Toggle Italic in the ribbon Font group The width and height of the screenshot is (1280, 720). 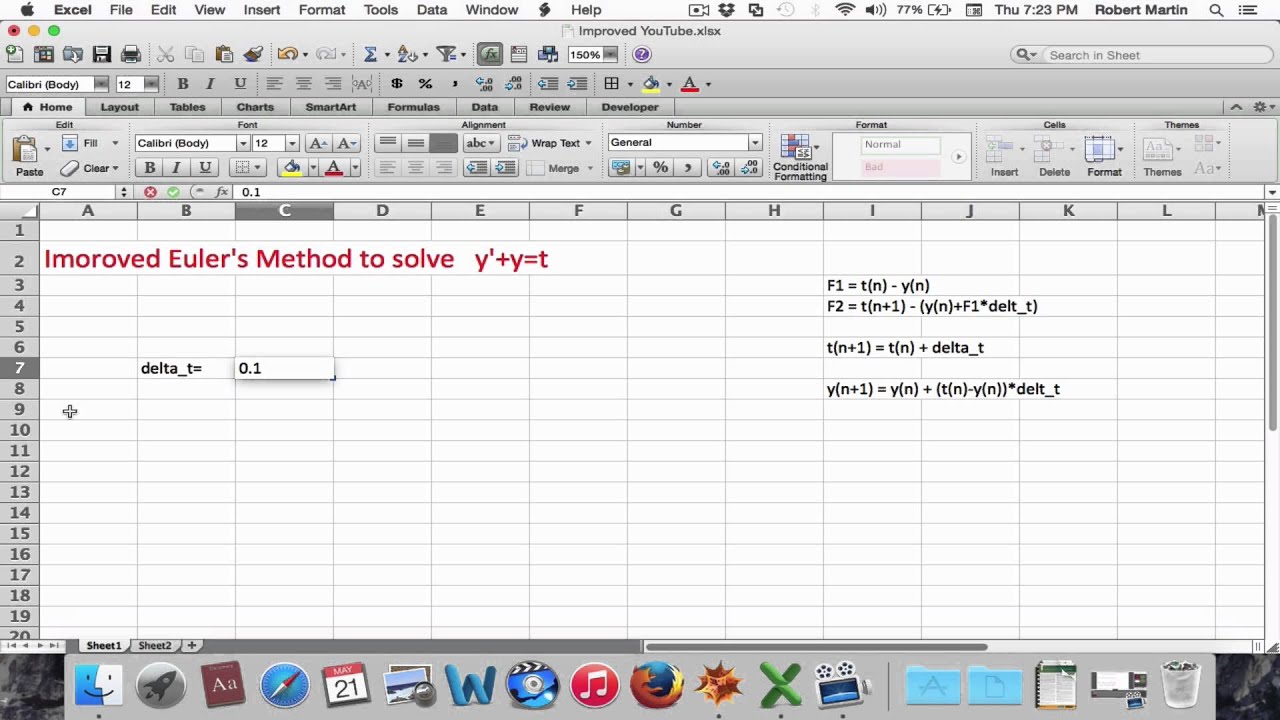click(177, 168)
